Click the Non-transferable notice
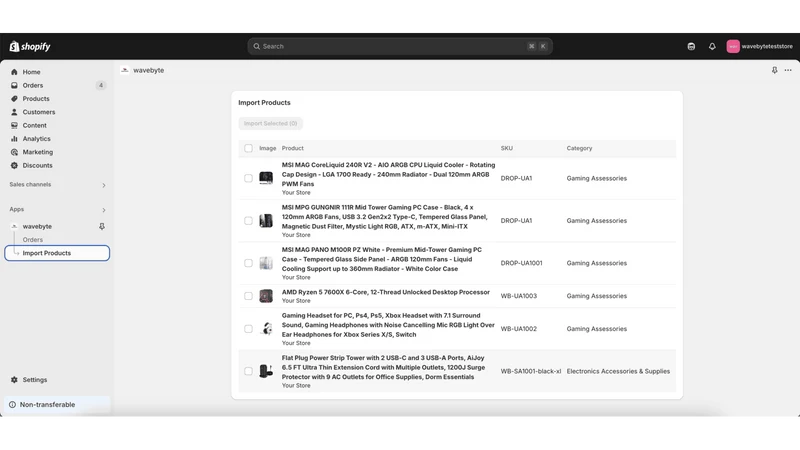 (x=57, y=405)
